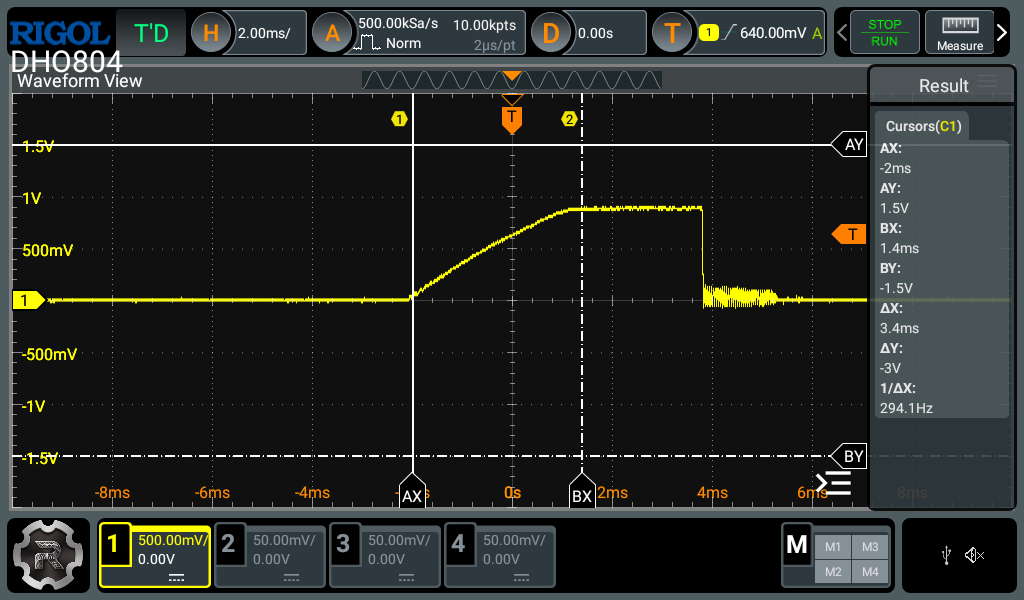Select Channel 1 settings showing 500.00mV
1024x600 pixels.
[x=154, y=556]
